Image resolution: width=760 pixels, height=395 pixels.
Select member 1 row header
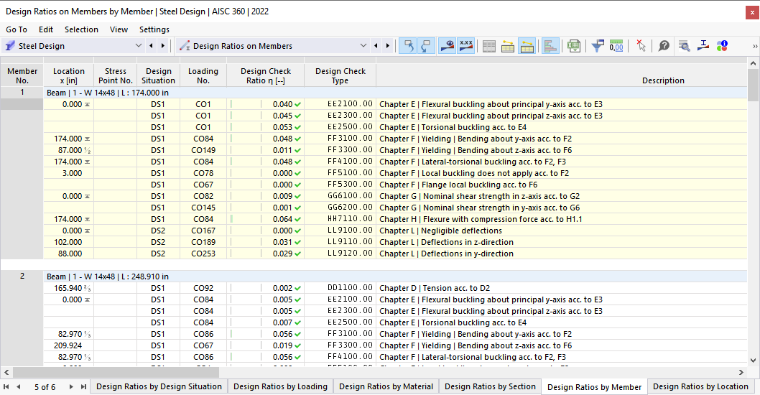click(22, 92)
